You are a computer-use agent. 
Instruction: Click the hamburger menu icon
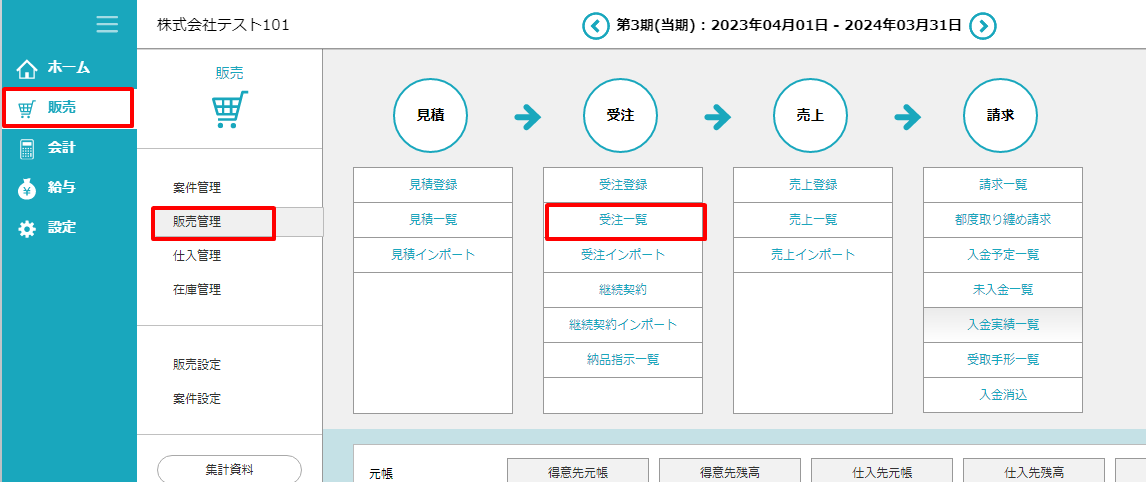click(107, 25)
